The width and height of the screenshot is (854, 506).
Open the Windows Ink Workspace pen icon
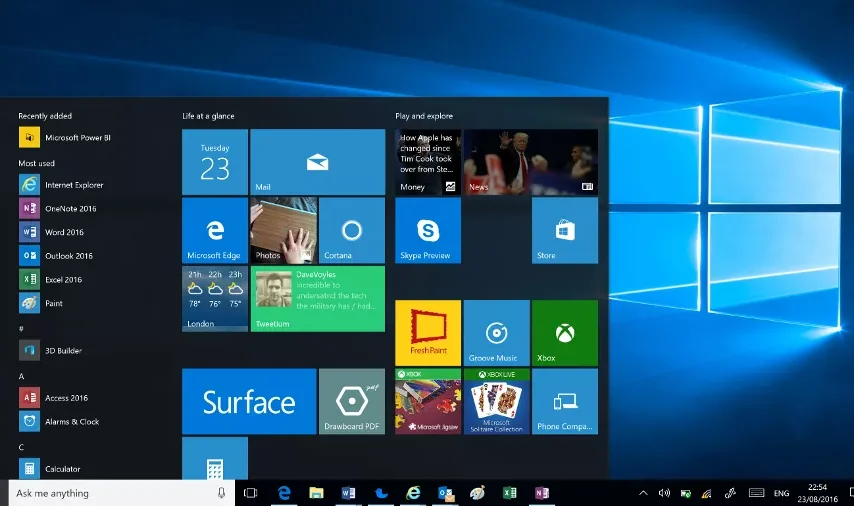pos(730,493)
